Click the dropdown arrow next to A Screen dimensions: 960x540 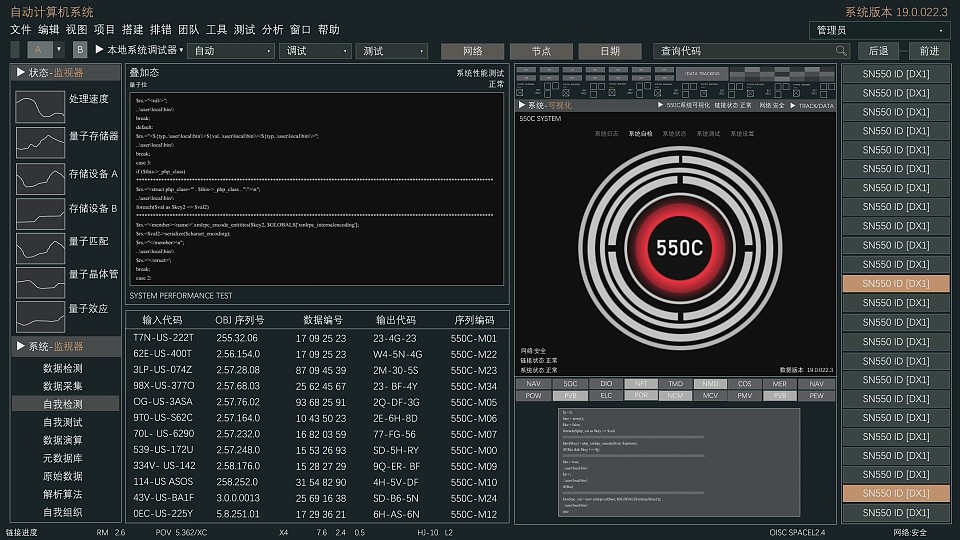click(x=59, y=50)
